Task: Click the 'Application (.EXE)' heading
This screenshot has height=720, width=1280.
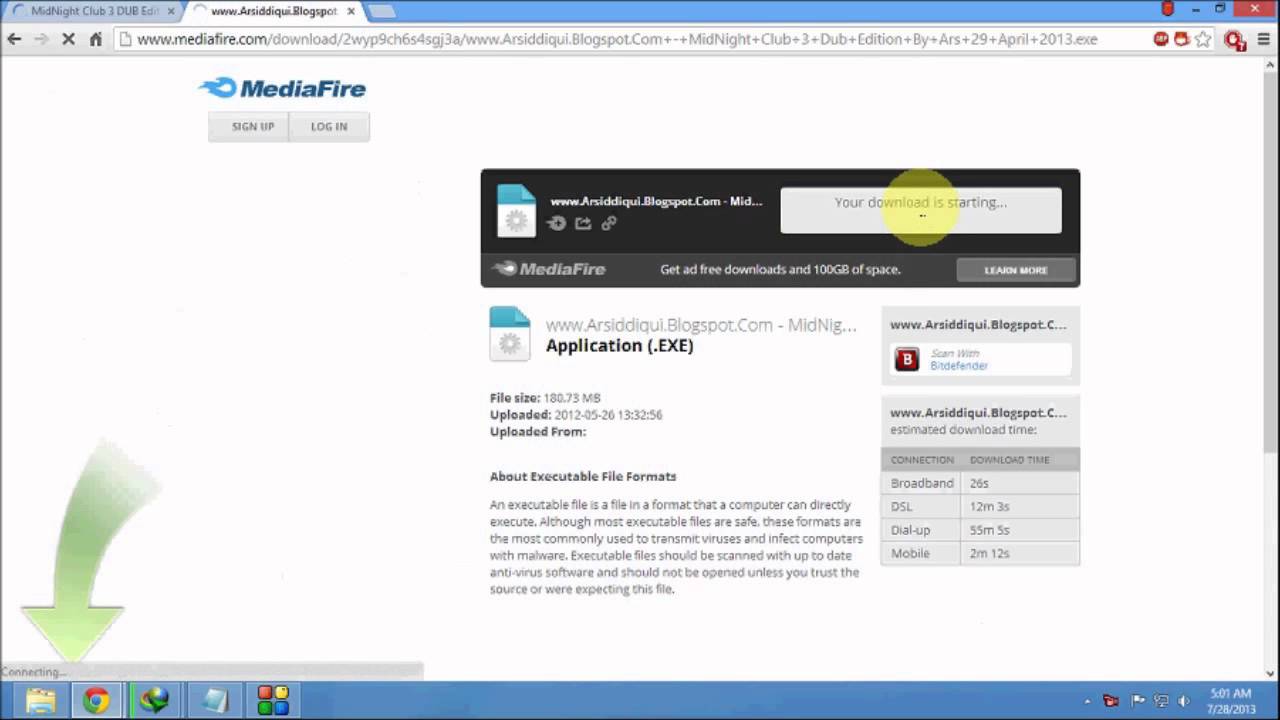Action: point(619,346)
